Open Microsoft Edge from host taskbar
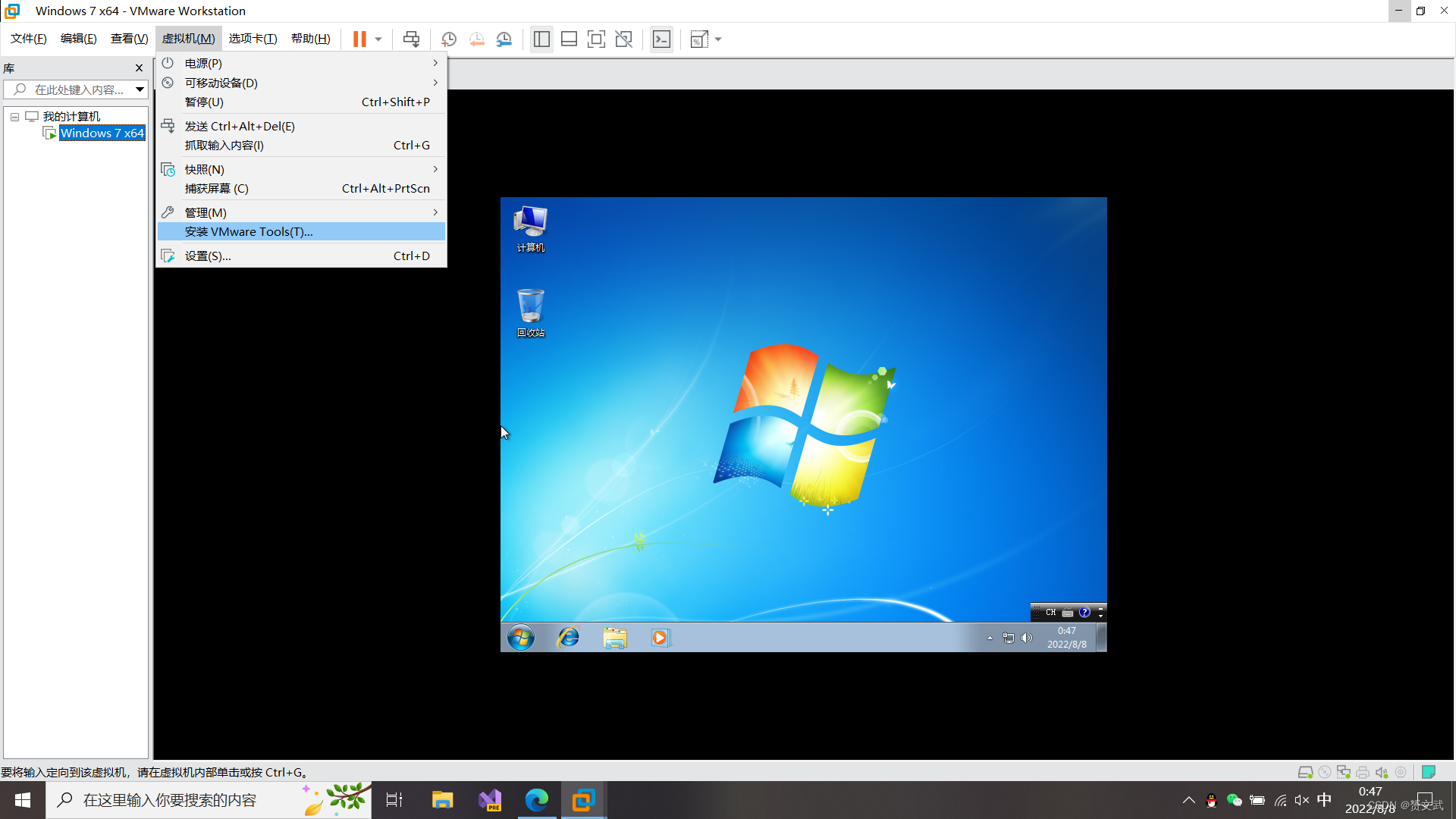This screenshot has height=819, width=1456. 537,800
